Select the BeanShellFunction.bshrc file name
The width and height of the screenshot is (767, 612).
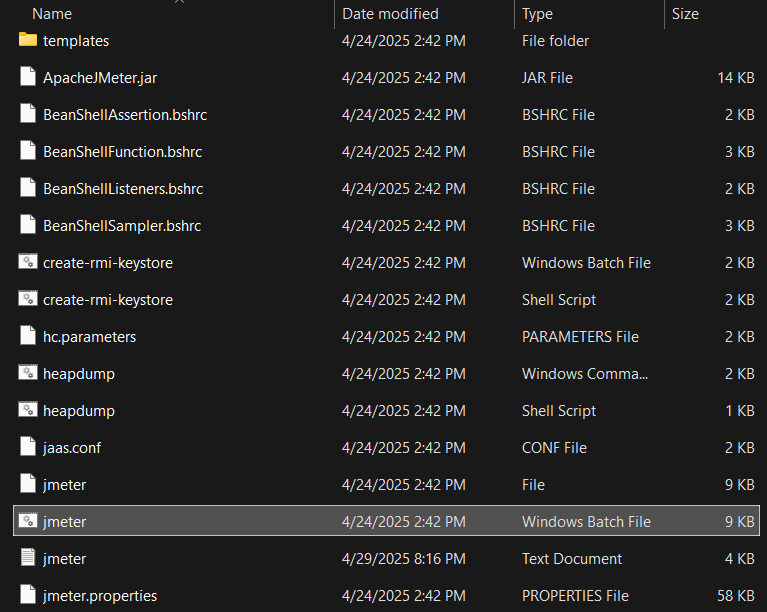(x=122, y=152)
